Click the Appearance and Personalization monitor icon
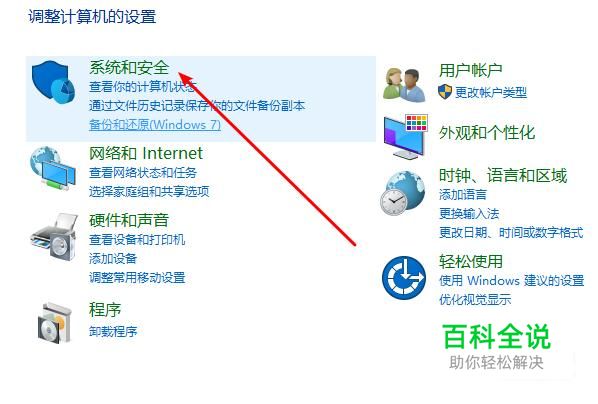The height and width of the screenshot is (404, 598). [405, 136]
